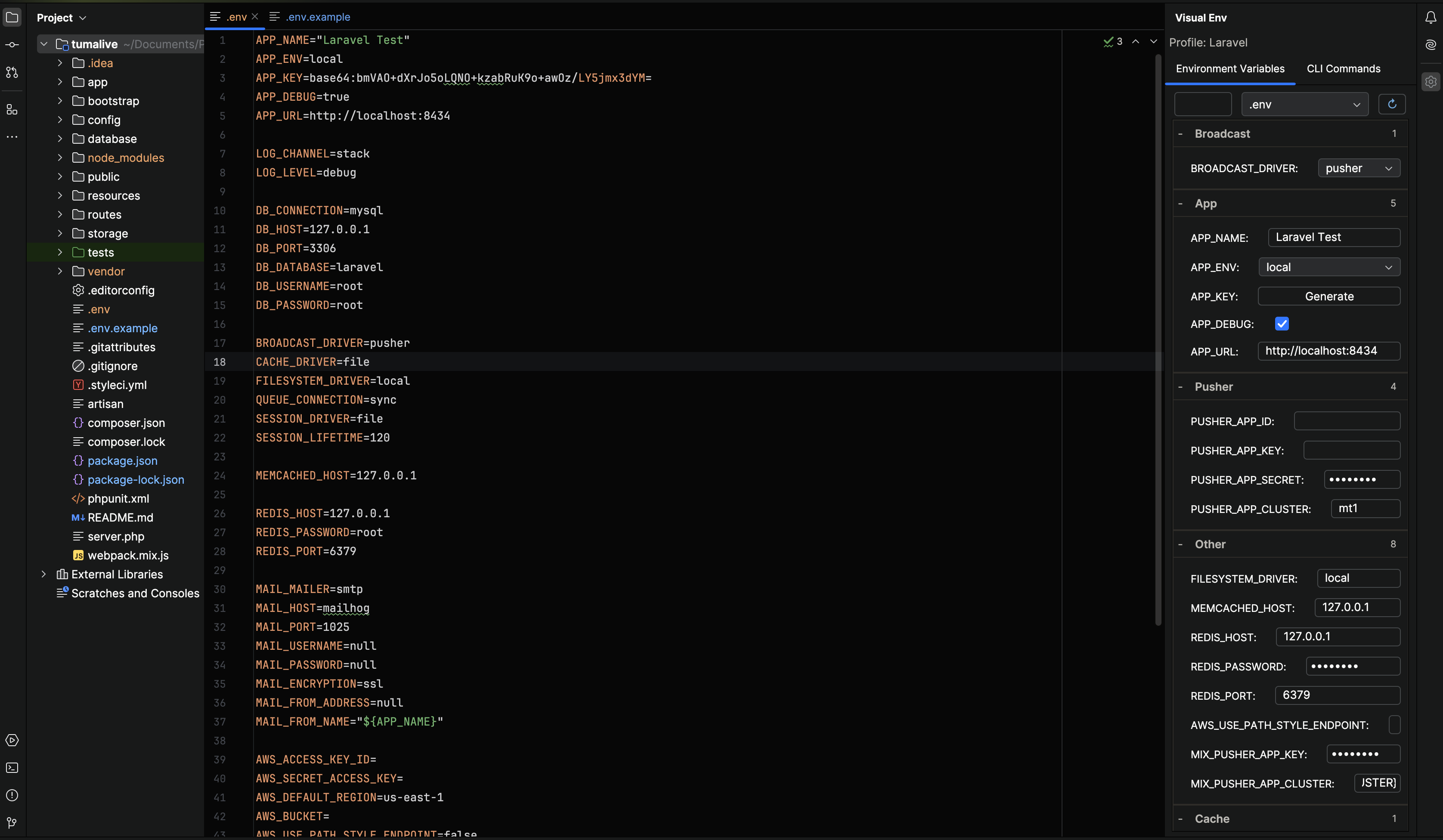The width and height of the screenshot is (1443, 840).
Task: Collapse the Other section
Action: coord(1180,544)
